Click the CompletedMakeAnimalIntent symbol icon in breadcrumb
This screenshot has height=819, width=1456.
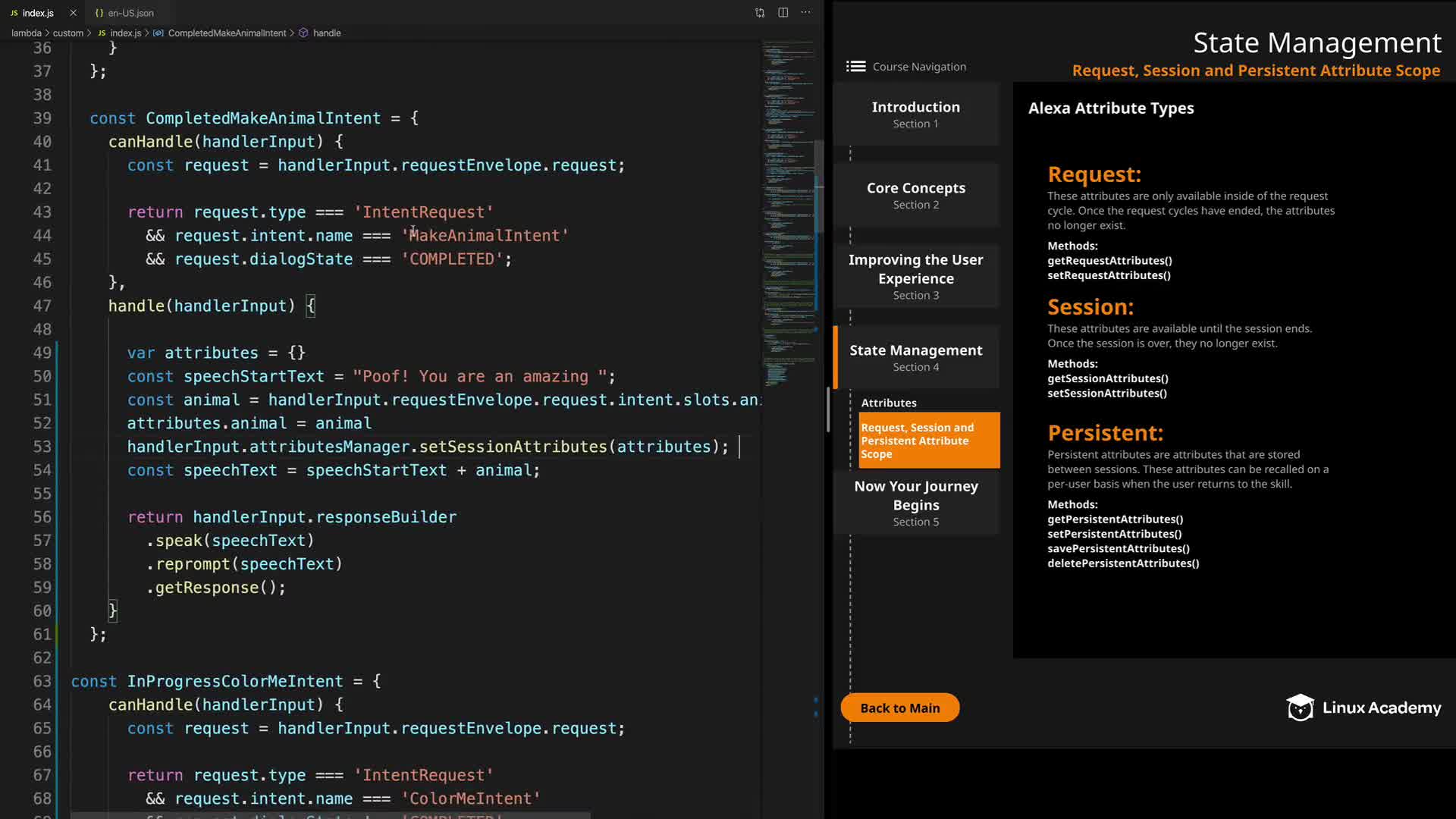158,33
